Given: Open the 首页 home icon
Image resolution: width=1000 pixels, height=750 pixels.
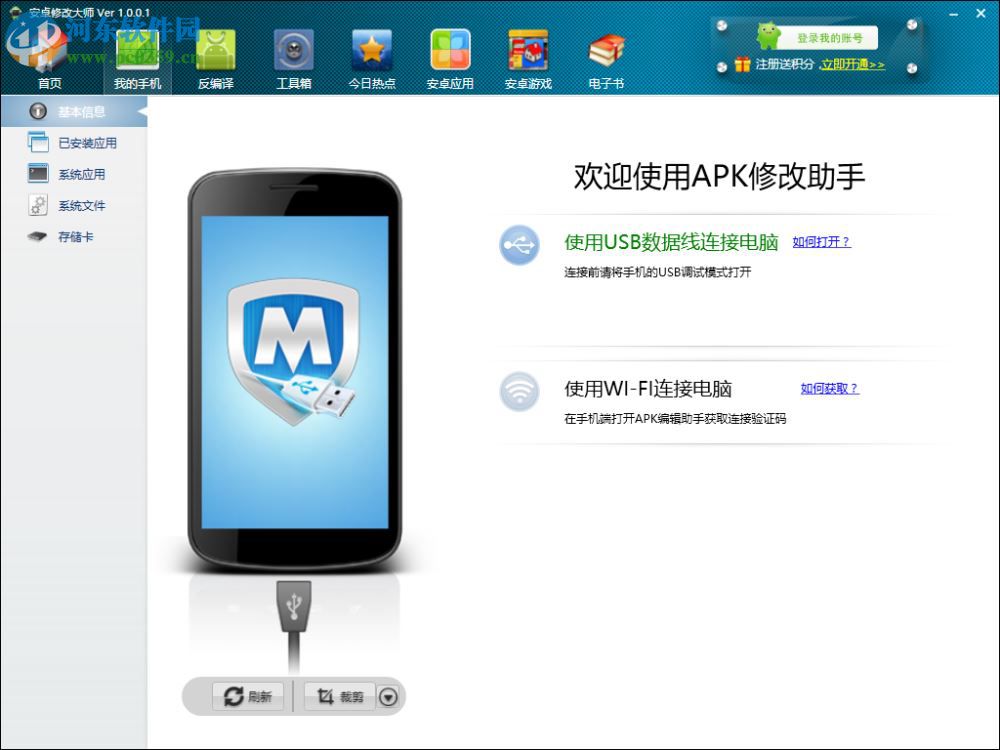Looking at the screenshot, I should tap(49, 51).
